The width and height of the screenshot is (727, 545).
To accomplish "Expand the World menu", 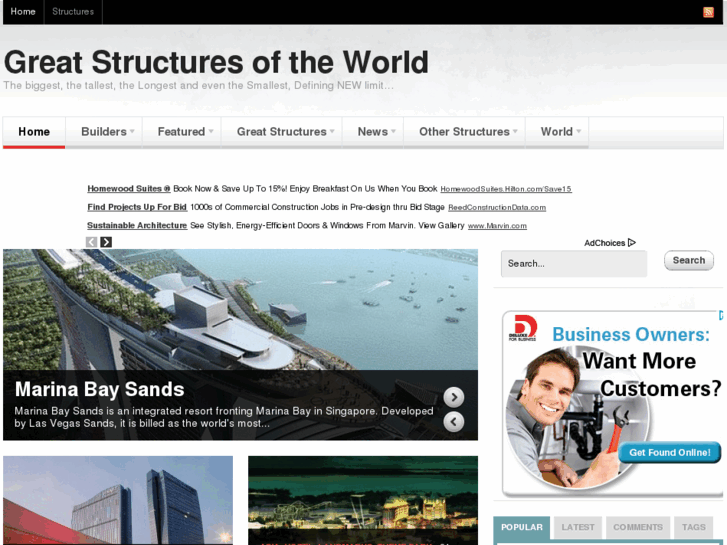I will coord(557,132).
